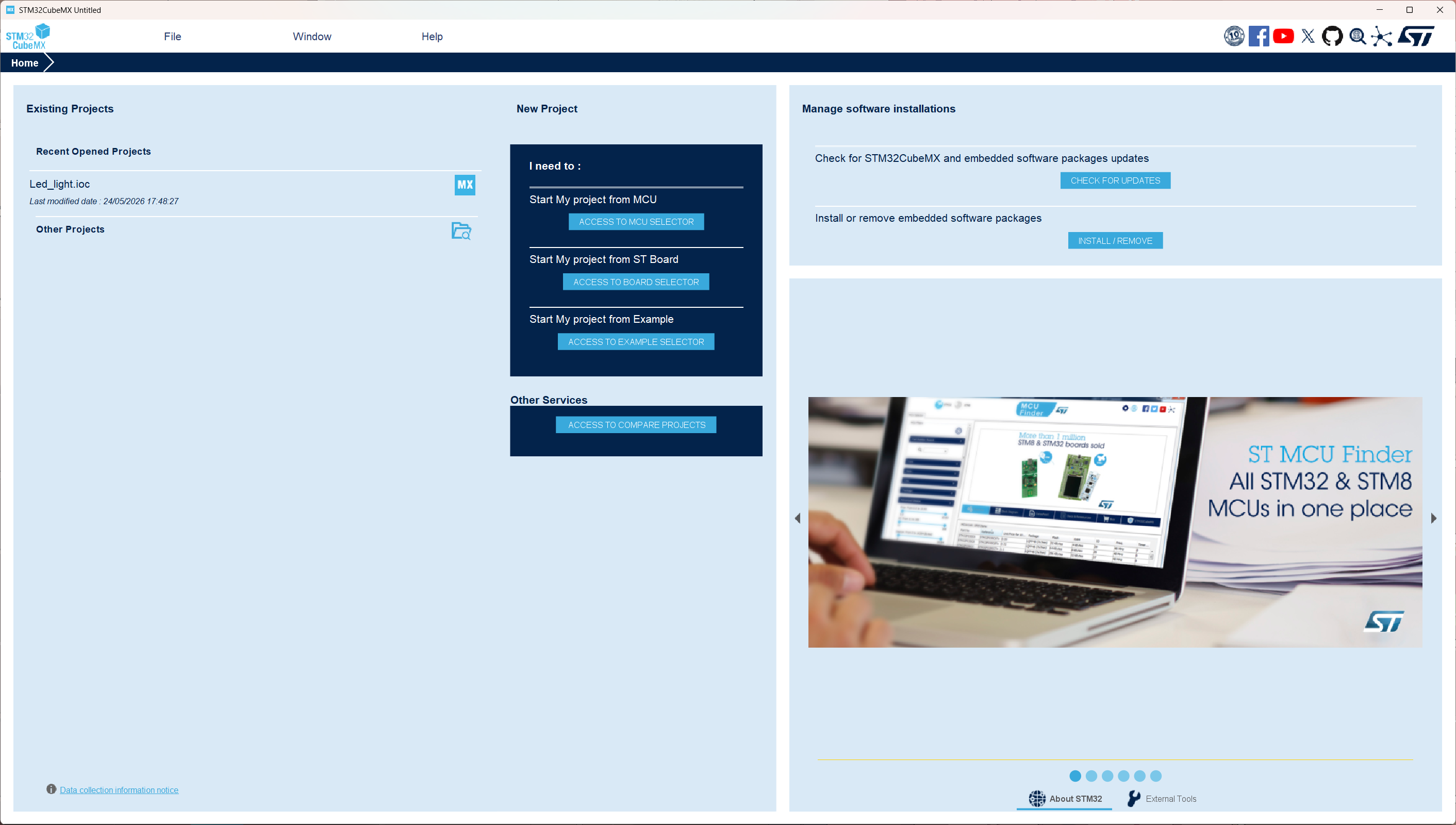Open the Help menu
This screenshot has width=1456, height=825.
click(432, 36)
